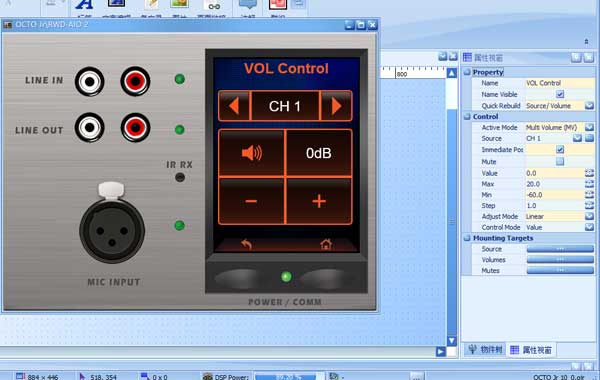Uncheck the Immediate Pos checkbox
This screenshot has height=380, width=600.
coord(560,149)
